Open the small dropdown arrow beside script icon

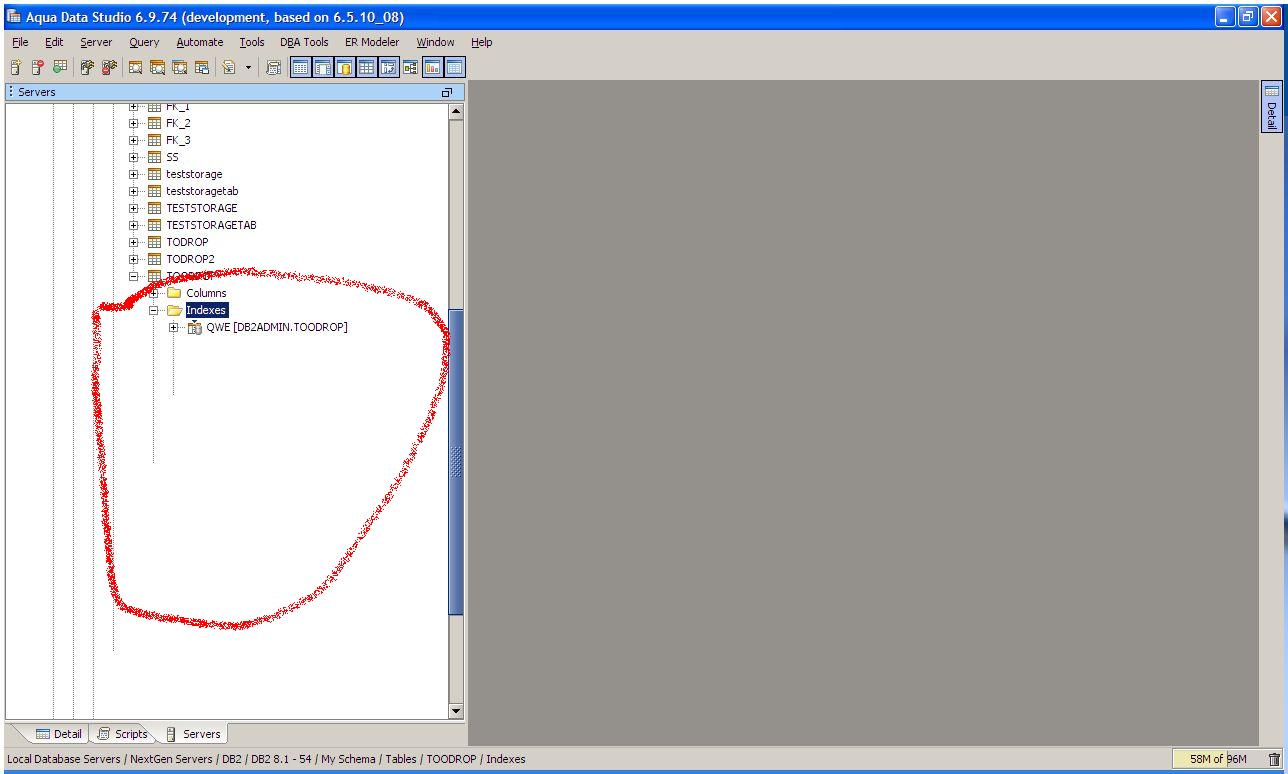tap(248, 68)
